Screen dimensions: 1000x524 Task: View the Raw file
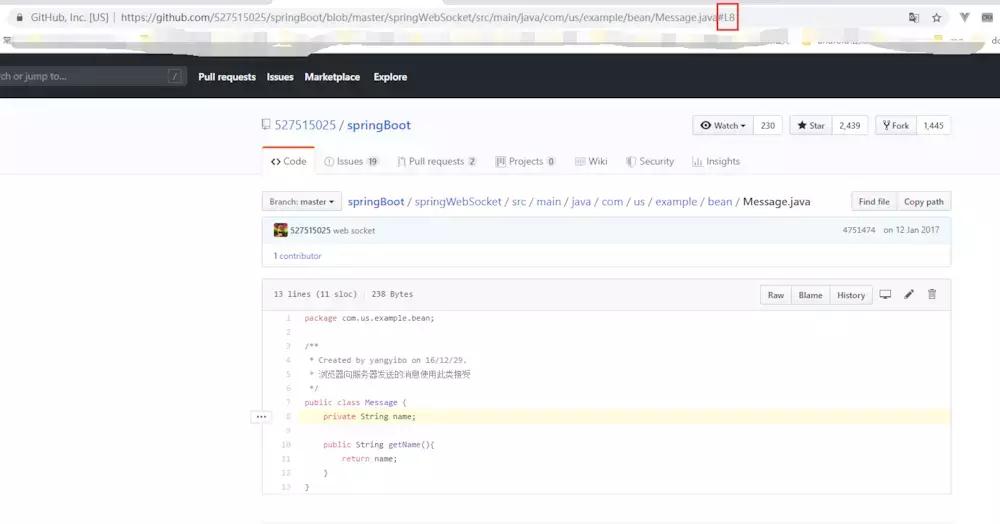pos(776,295)
